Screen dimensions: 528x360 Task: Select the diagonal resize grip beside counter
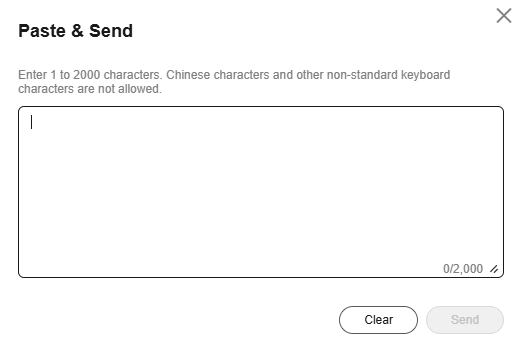494,269
